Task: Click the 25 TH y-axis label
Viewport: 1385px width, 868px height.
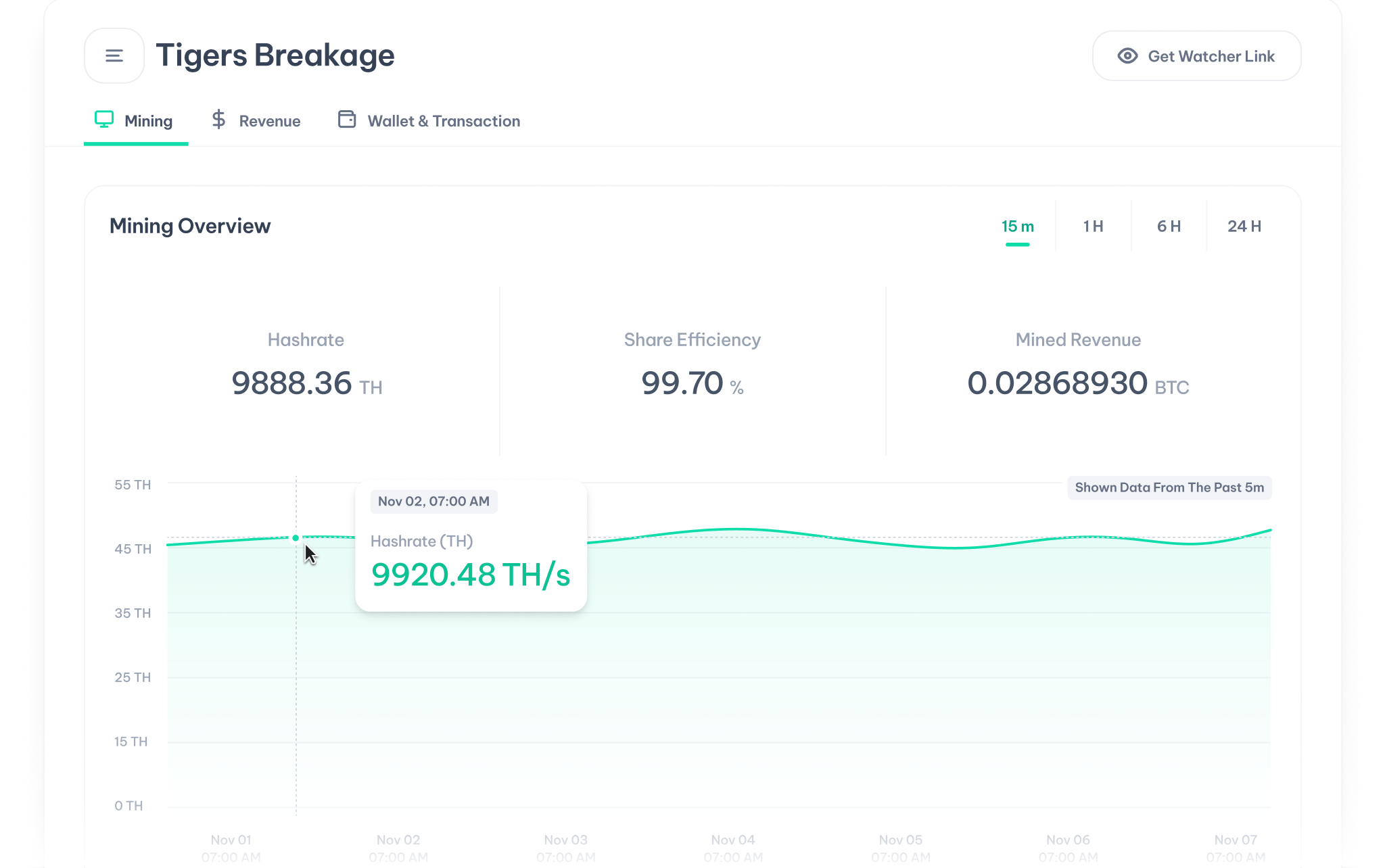Action: pos(133,677)
